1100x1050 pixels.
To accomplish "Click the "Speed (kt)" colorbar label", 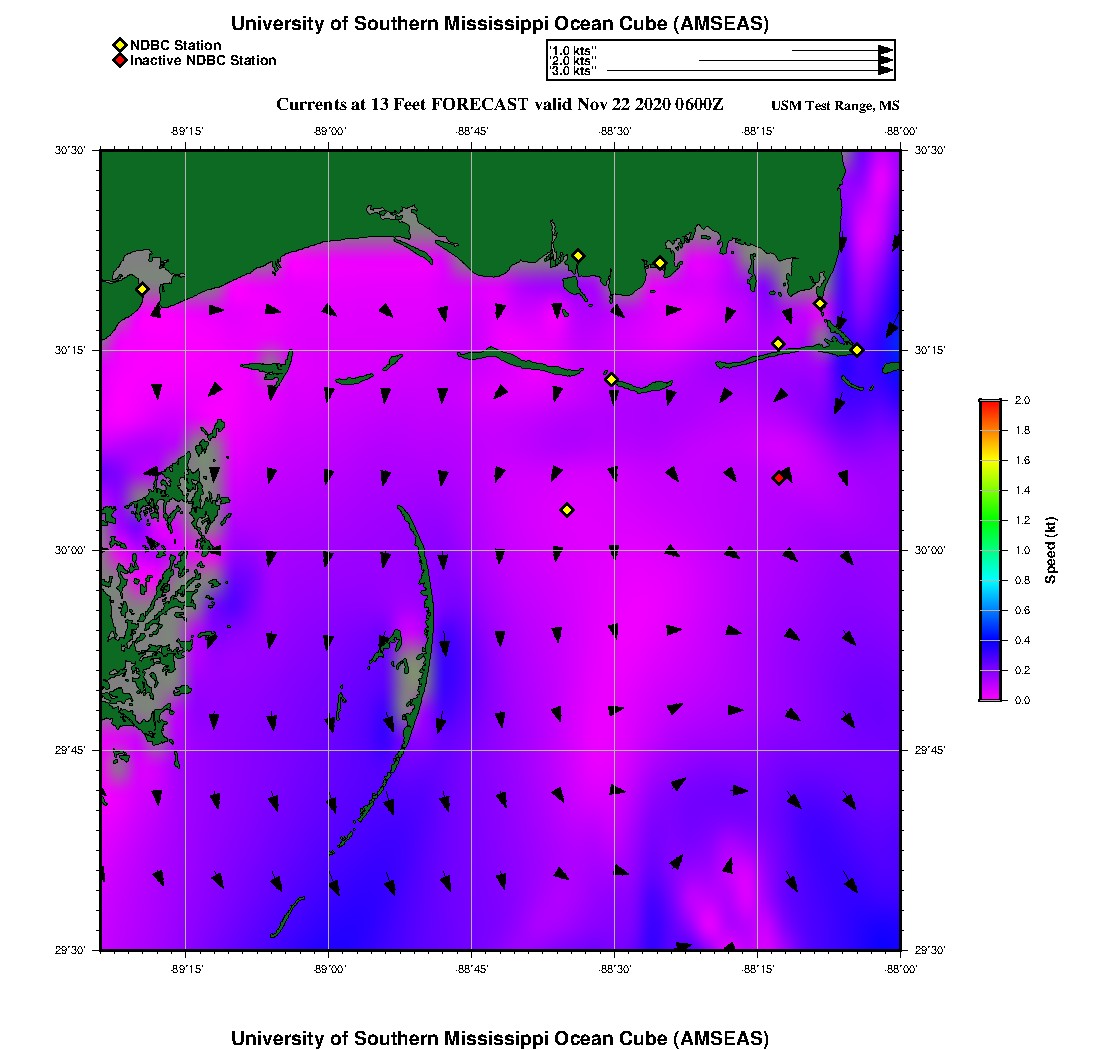I will tap(1050, 550).
